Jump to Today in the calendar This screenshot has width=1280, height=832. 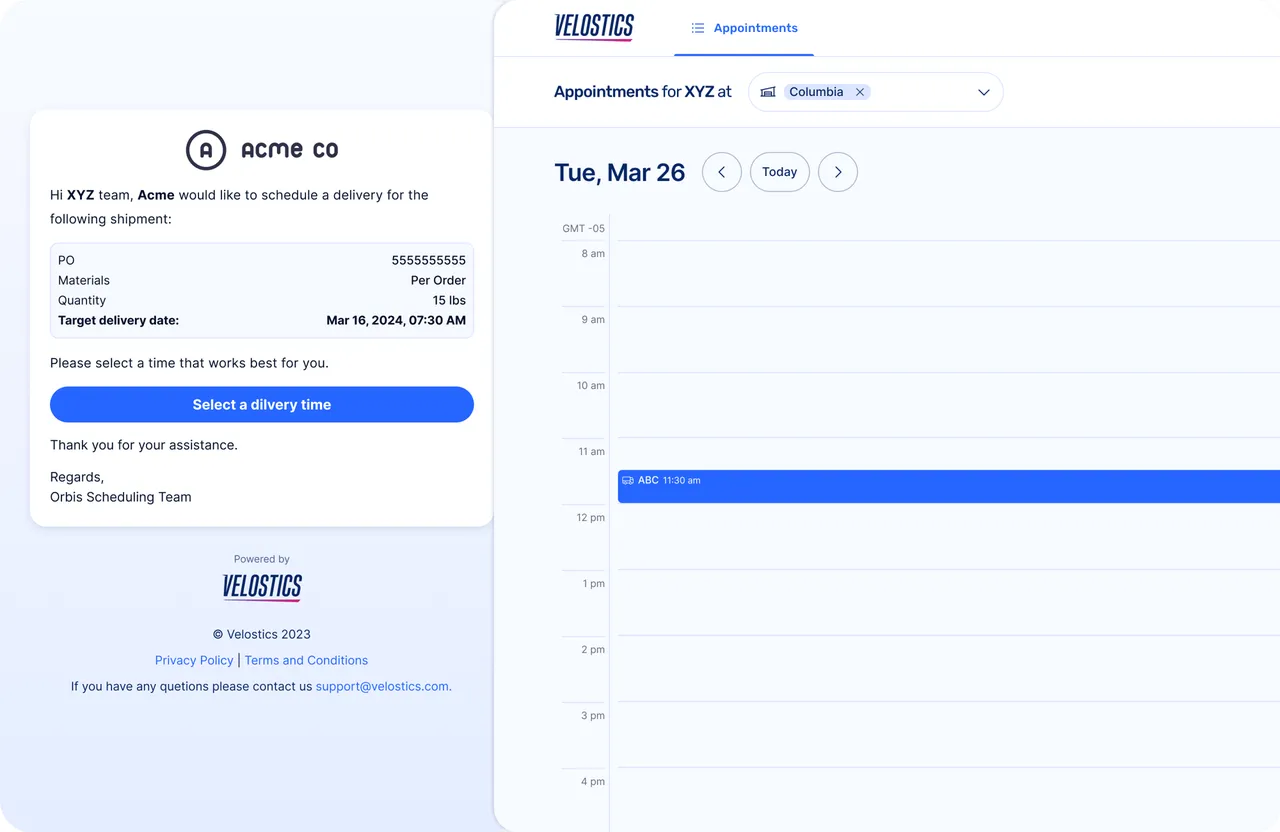point(780,172)
